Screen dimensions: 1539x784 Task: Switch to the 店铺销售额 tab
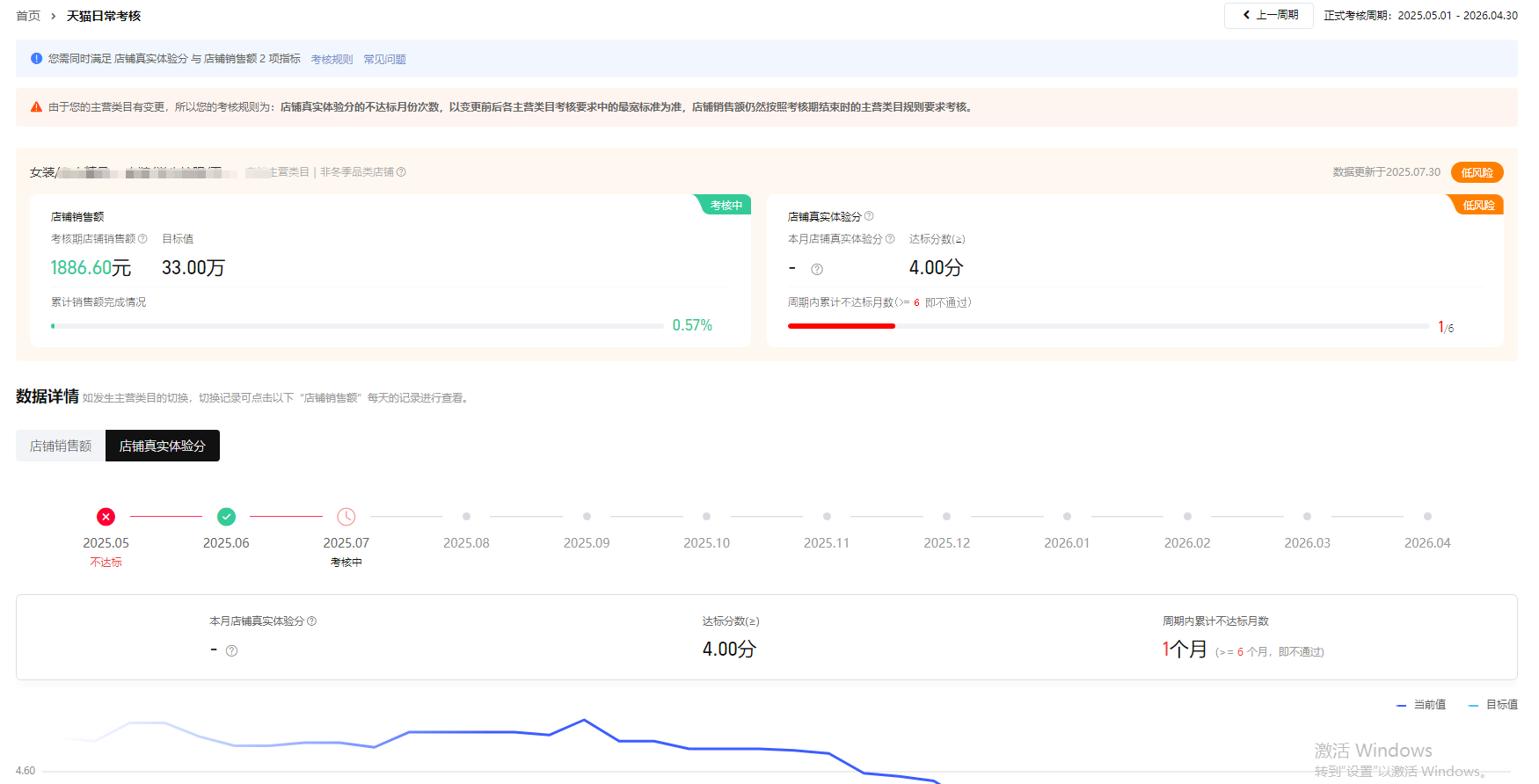click(61, 446)
